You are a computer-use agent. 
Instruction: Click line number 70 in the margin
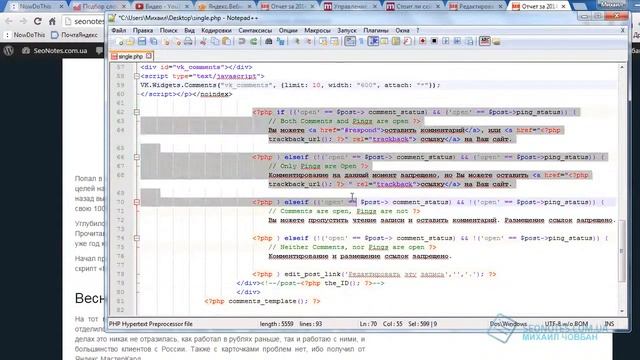pos(120,202)
